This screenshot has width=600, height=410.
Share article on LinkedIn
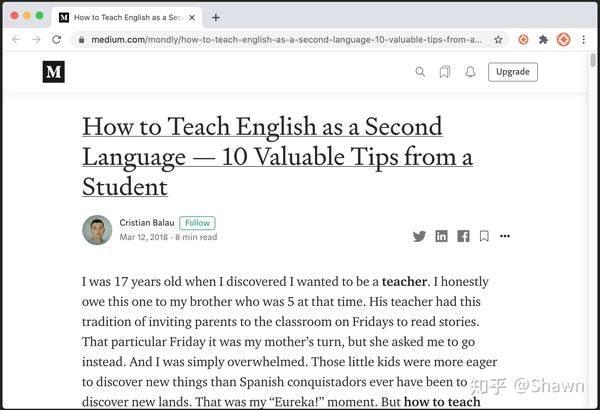tap(441, 236)
